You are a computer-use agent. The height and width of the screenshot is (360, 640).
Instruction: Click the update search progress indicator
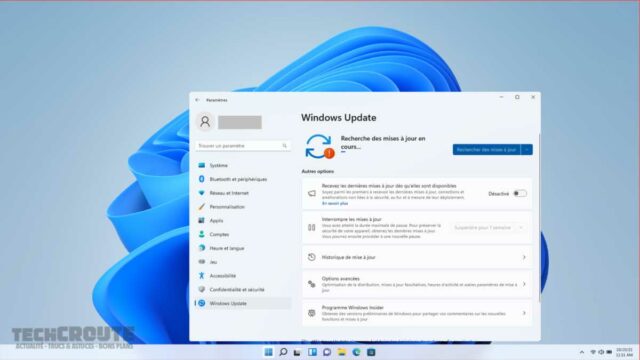coord(343,152)
